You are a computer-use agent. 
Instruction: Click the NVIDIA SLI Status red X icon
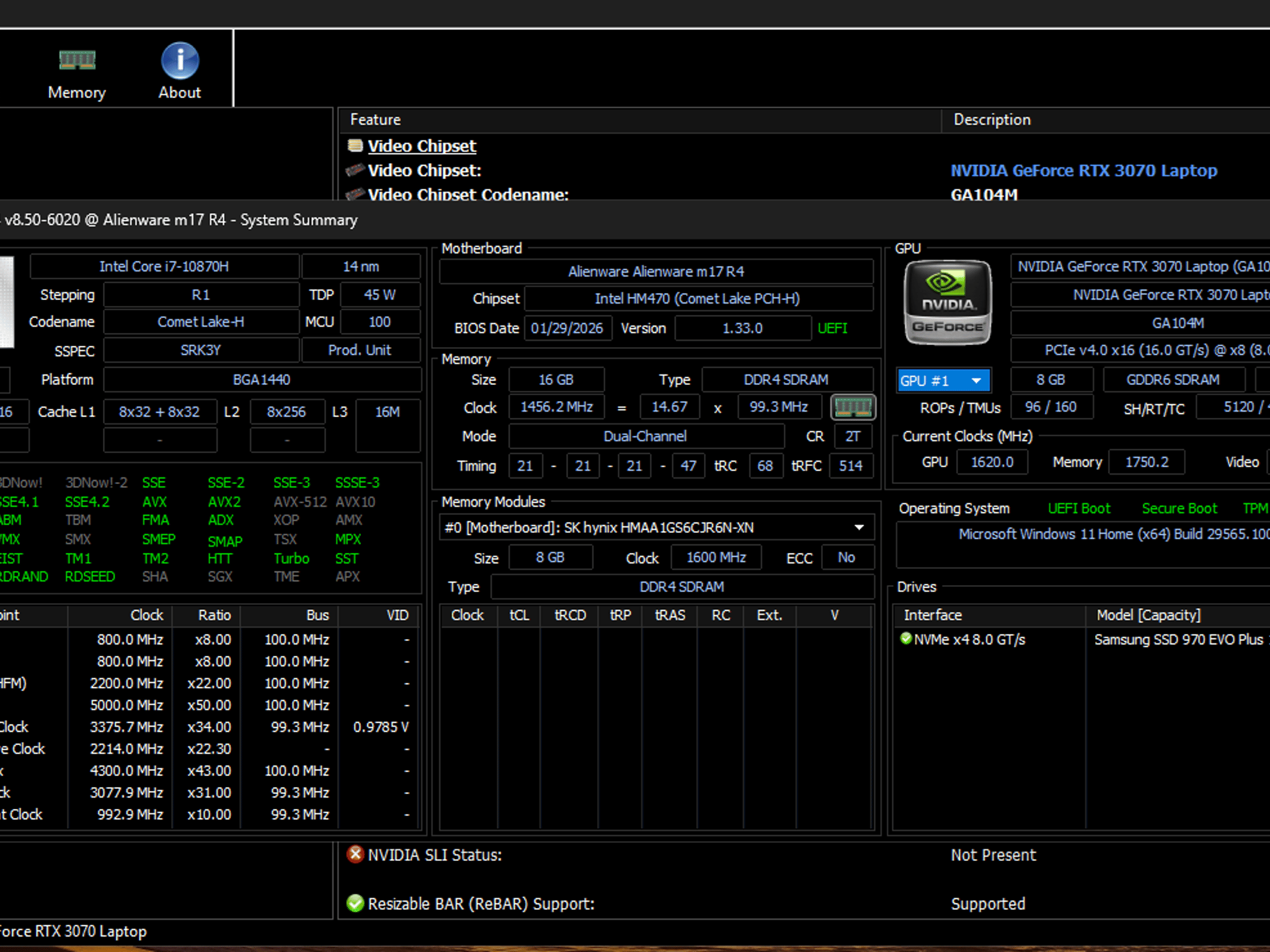tap(355, 855)
